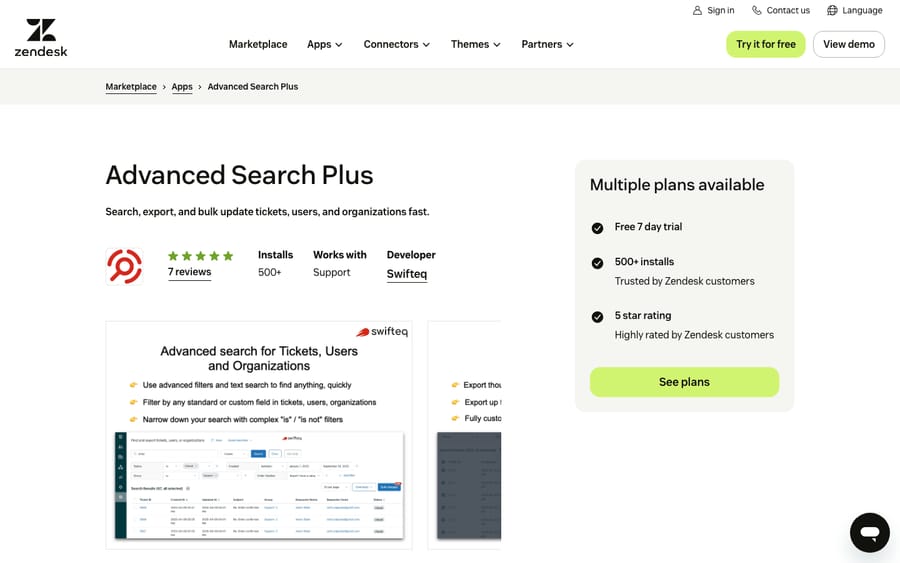This screenshot has height=563, width=900.
Task: Open the first app screenshot thumbnail
Action: click(259, 435)
